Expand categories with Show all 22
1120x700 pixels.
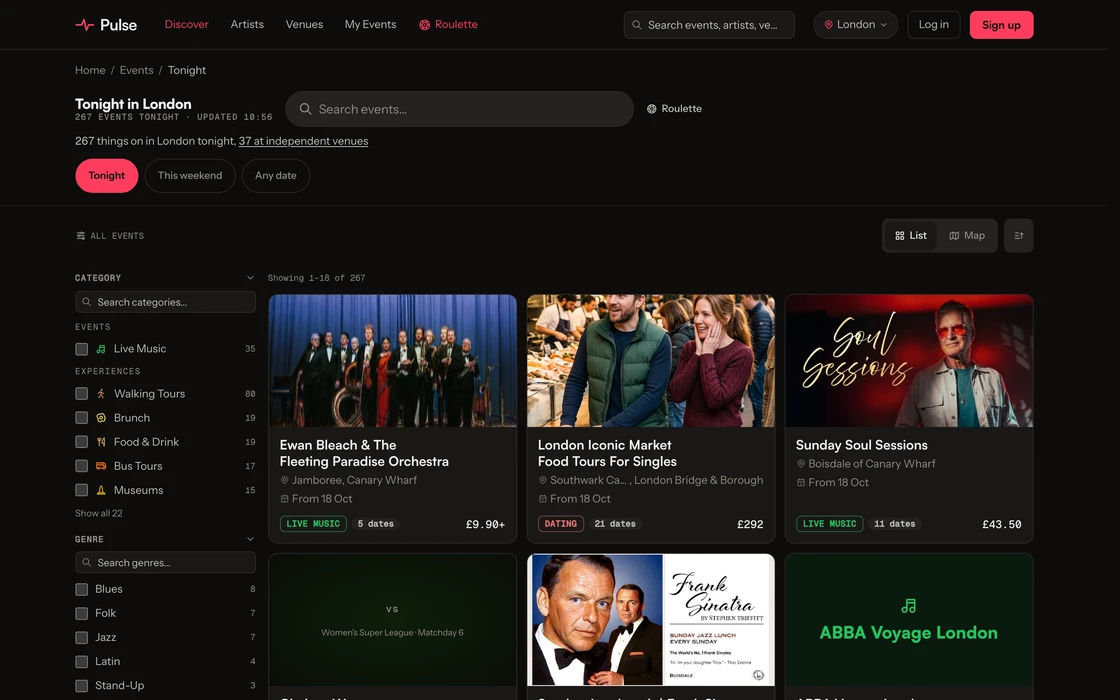99,513
